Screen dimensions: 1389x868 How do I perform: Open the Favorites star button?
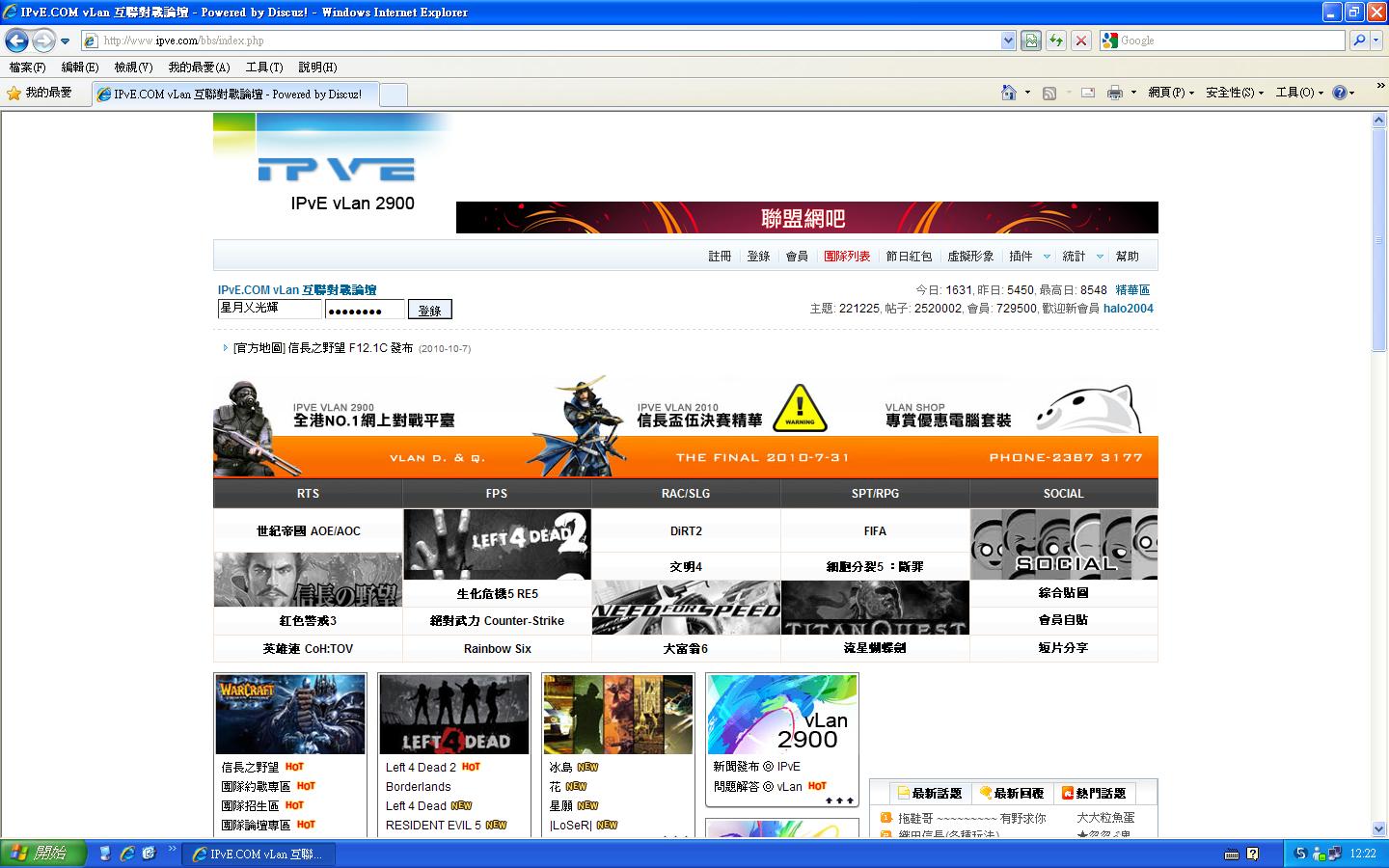click(x=40, y=93)
